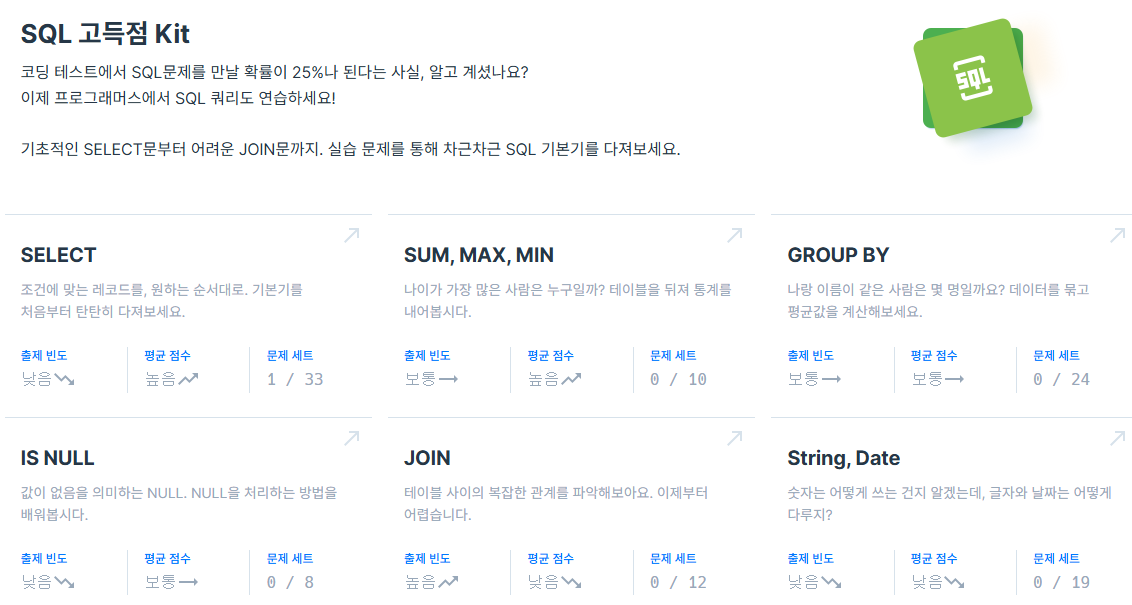This screenshot has width=1132, height=605.
Task: Click SELECT's downward frequency trend icon
Action: tap(65, 379)
